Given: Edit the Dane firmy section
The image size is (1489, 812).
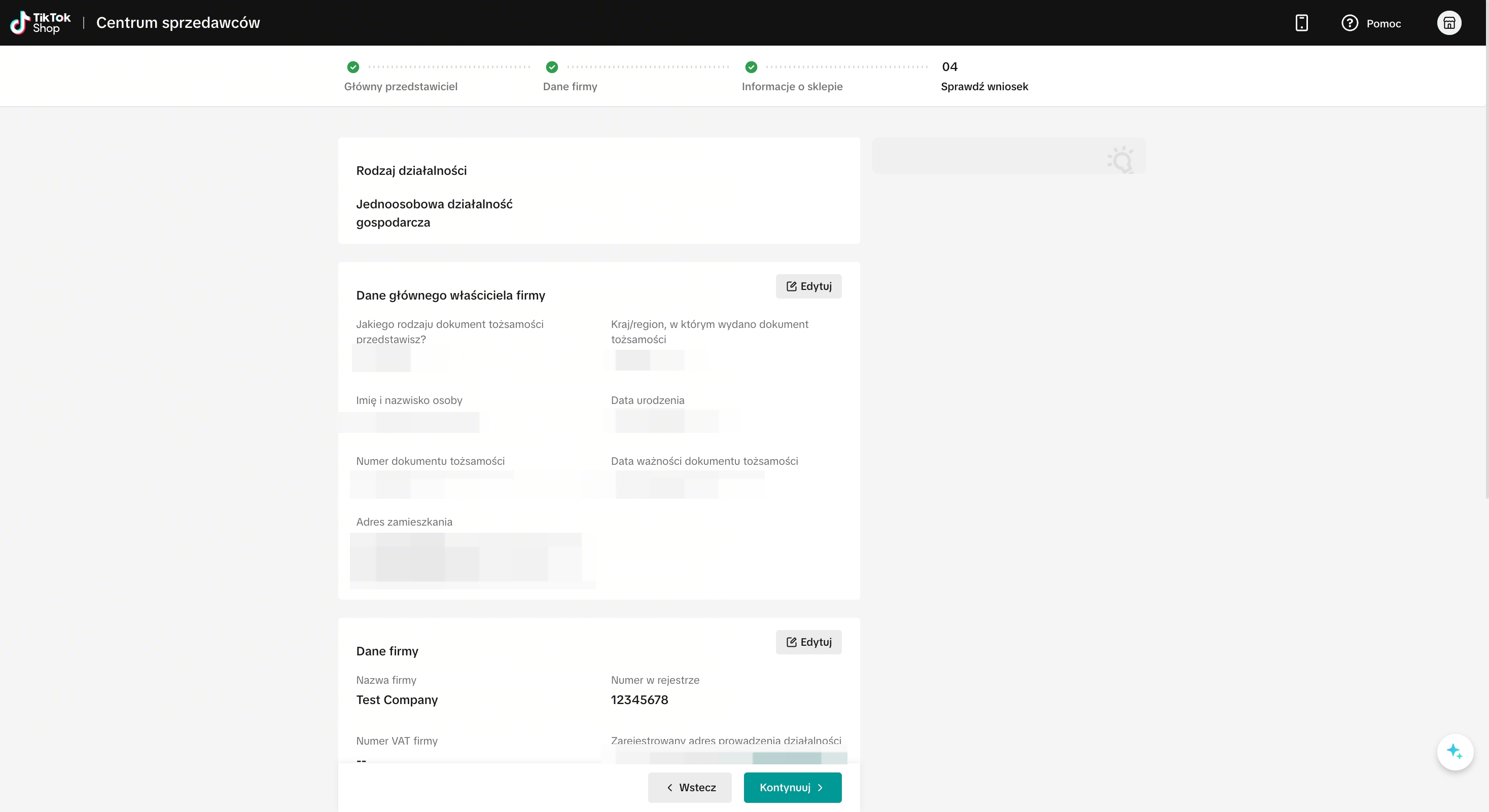Looking at the screenshot, I should pyautogui.click(x=808, y=642).
